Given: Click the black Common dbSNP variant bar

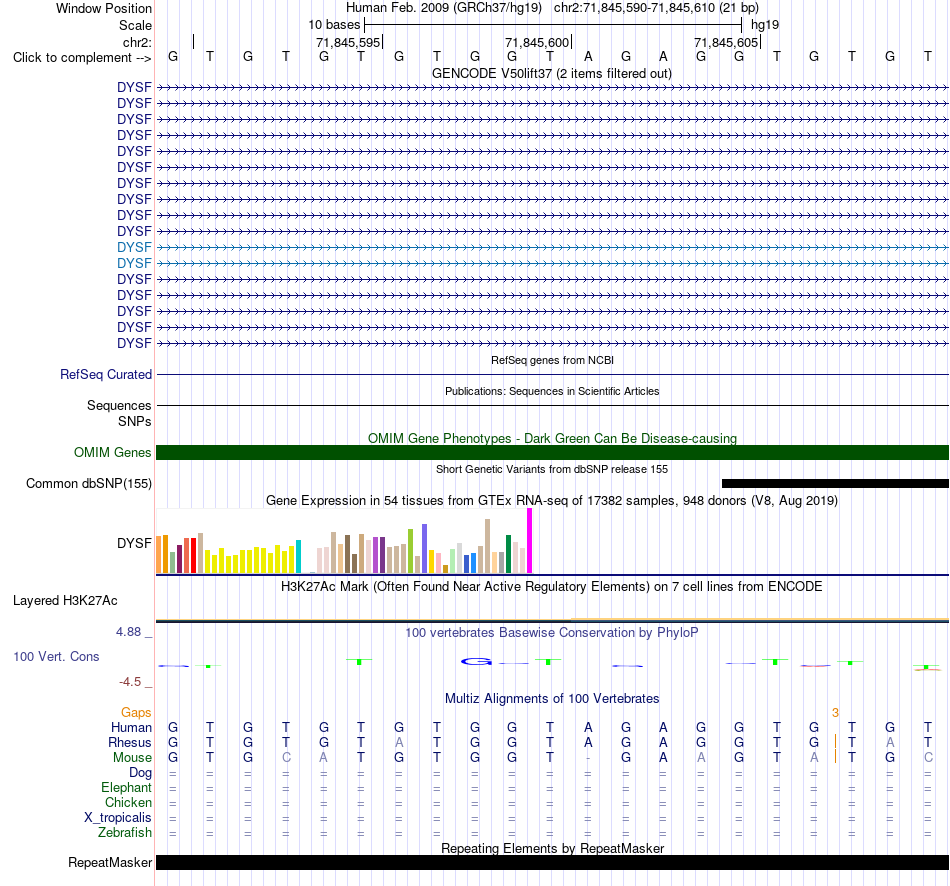Looking at the screenshot, I should click(x=835, y=484).
